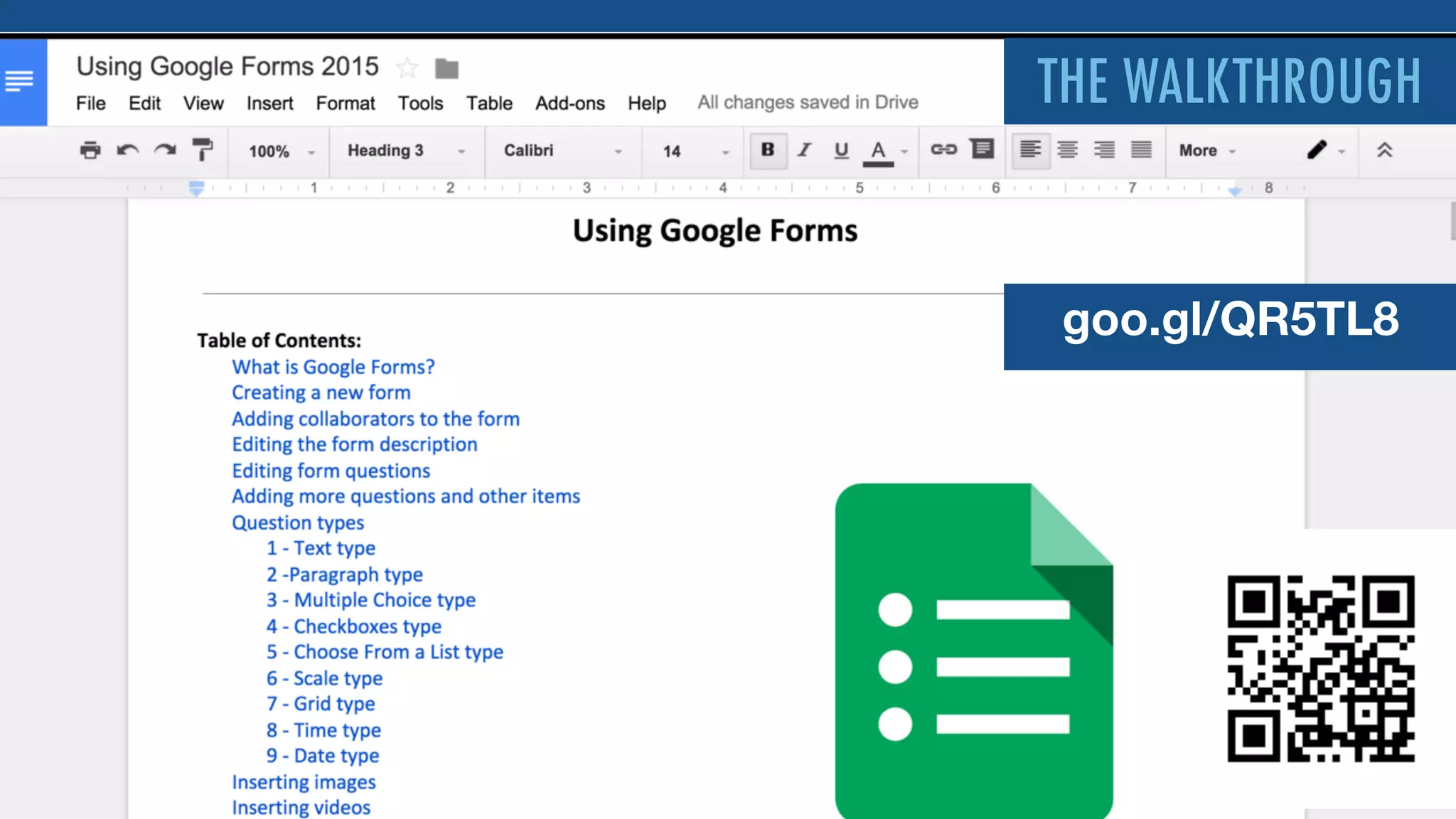This screenshot has height=819, width=1456.
Task: Open the move-to-folder icon
Action: [446, 69]
